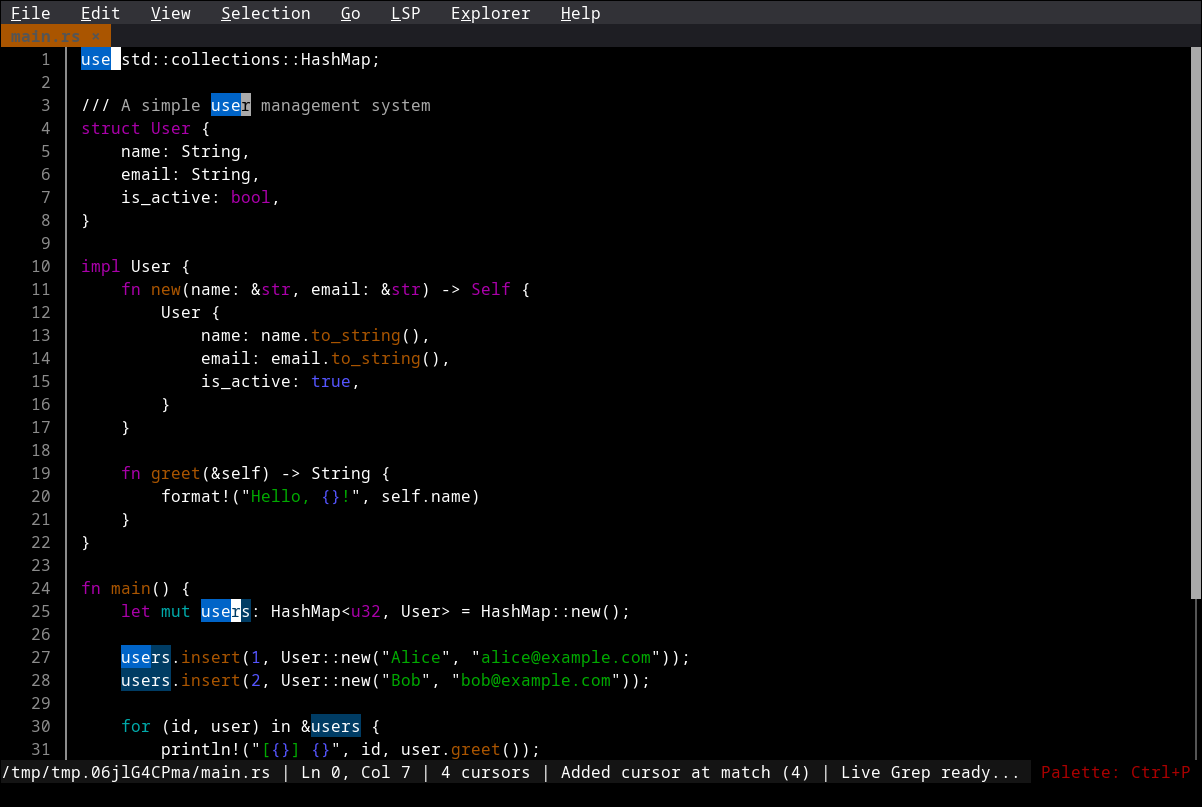
Task: Open the File menu
Action: pyautogui.click(x=30, y=13)
